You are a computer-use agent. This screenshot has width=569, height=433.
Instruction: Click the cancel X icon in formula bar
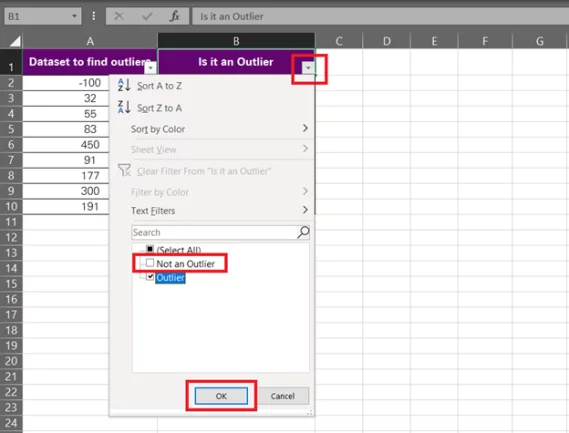point(119,16)
